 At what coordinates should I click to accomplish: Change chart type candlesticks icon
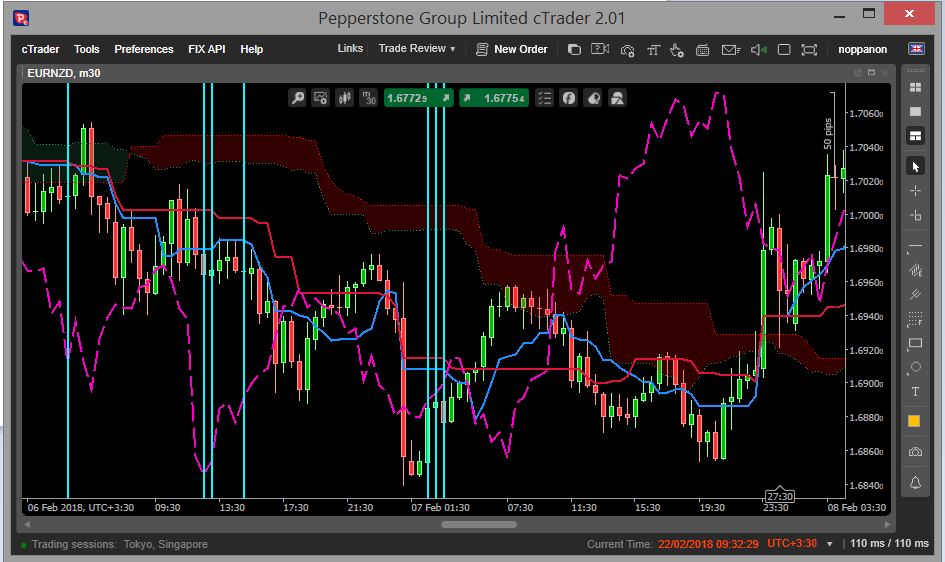[x=344, y=98]
